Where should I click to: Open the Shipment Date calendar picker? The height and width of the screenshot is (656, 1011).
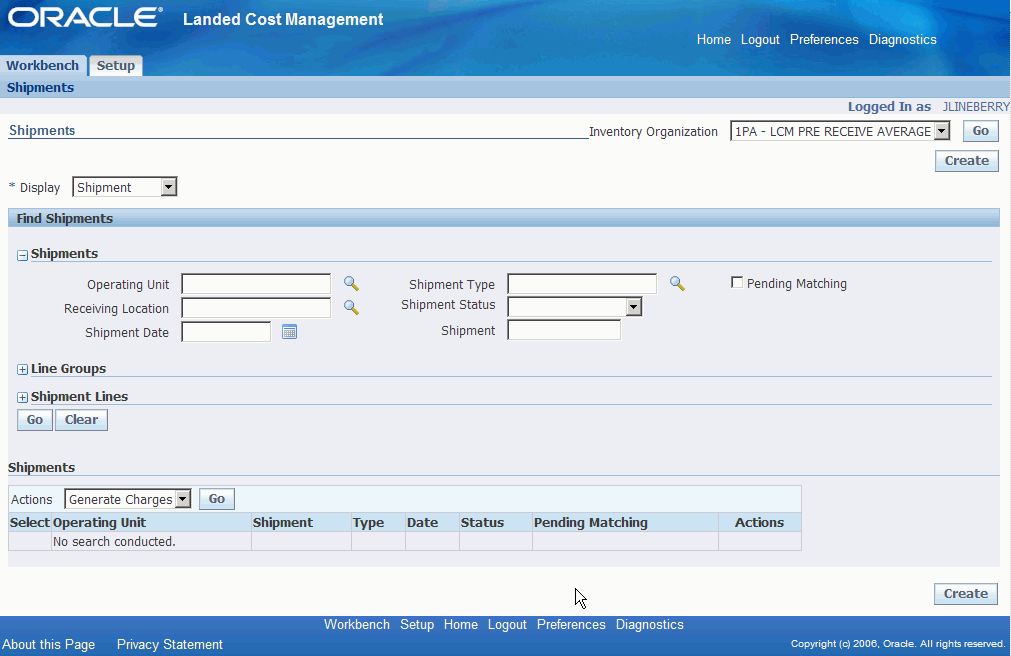tap(290, 332)
